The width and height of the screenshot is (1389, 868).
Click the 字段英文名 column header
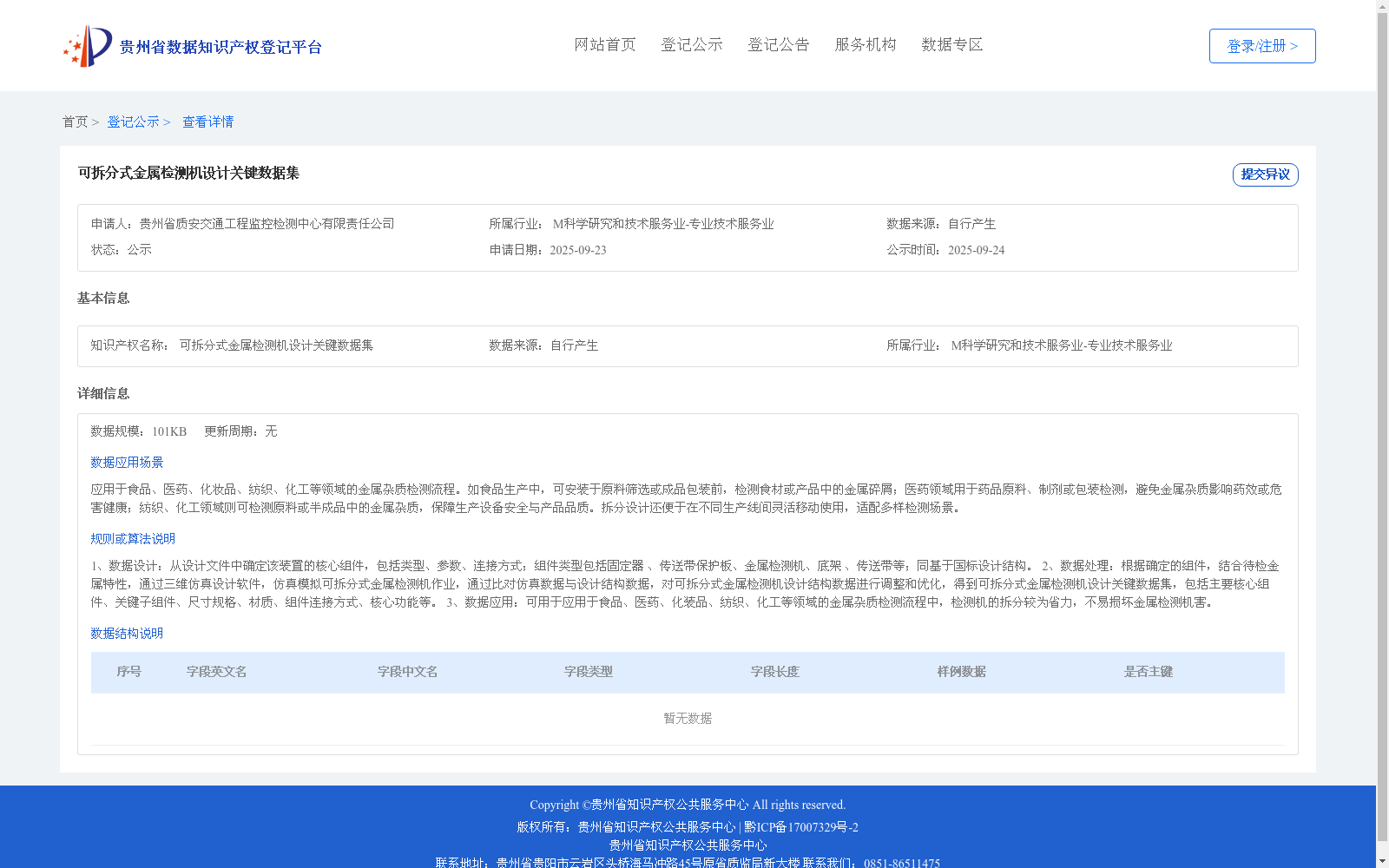pyautogui.click(x=217, y=672)
